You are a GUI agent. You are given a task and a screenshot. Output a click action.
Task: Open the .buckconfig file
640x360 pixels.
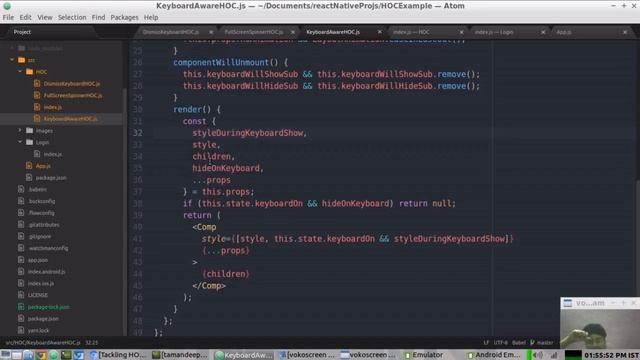pos(42,201)
